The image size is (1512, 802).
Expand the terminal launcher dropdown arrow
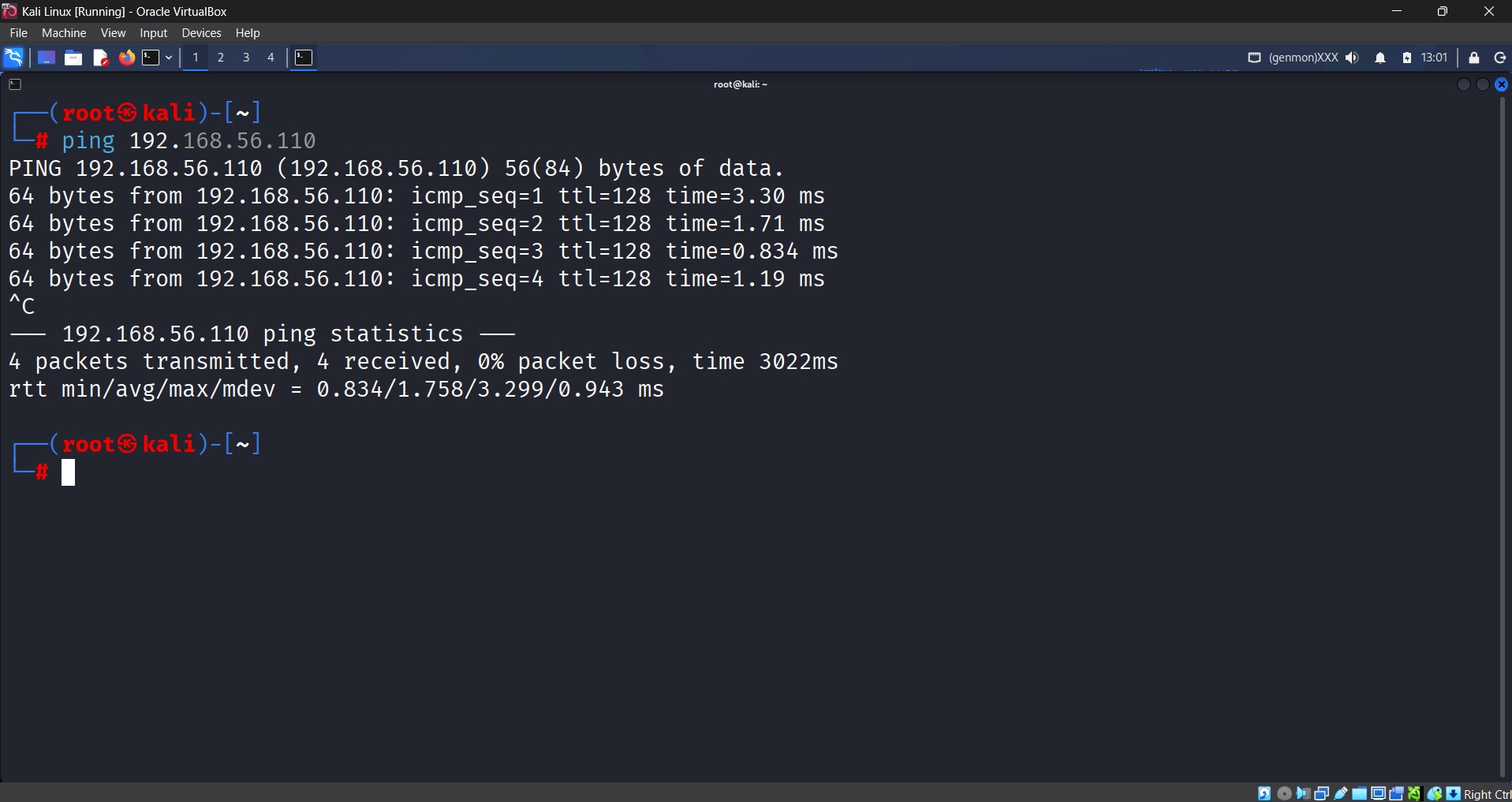[x=169, y=58]
